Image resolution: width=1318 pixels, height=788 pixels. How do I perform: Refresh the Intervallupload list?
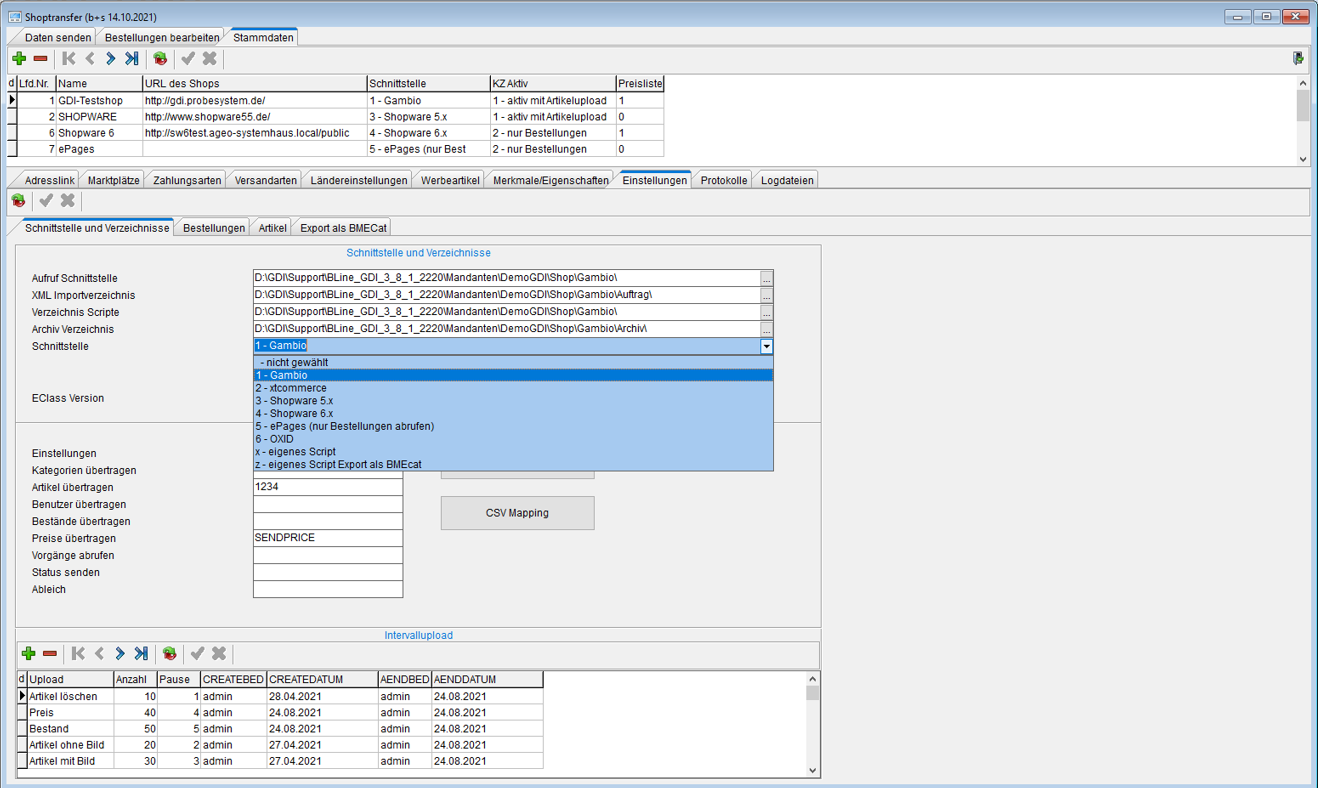169,654
